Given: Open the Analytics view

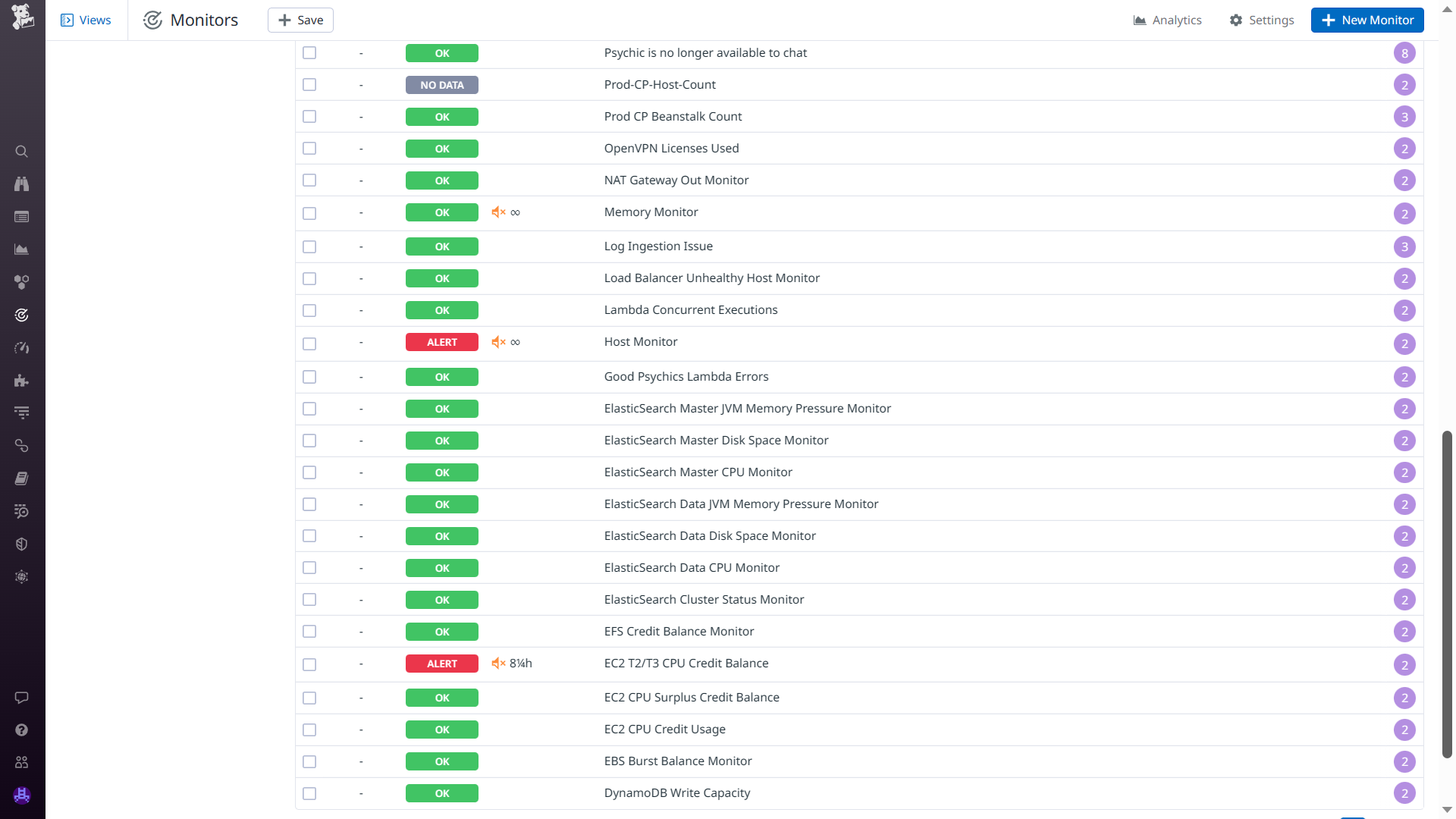Looking at the screenshot, I should [1168, 20].
